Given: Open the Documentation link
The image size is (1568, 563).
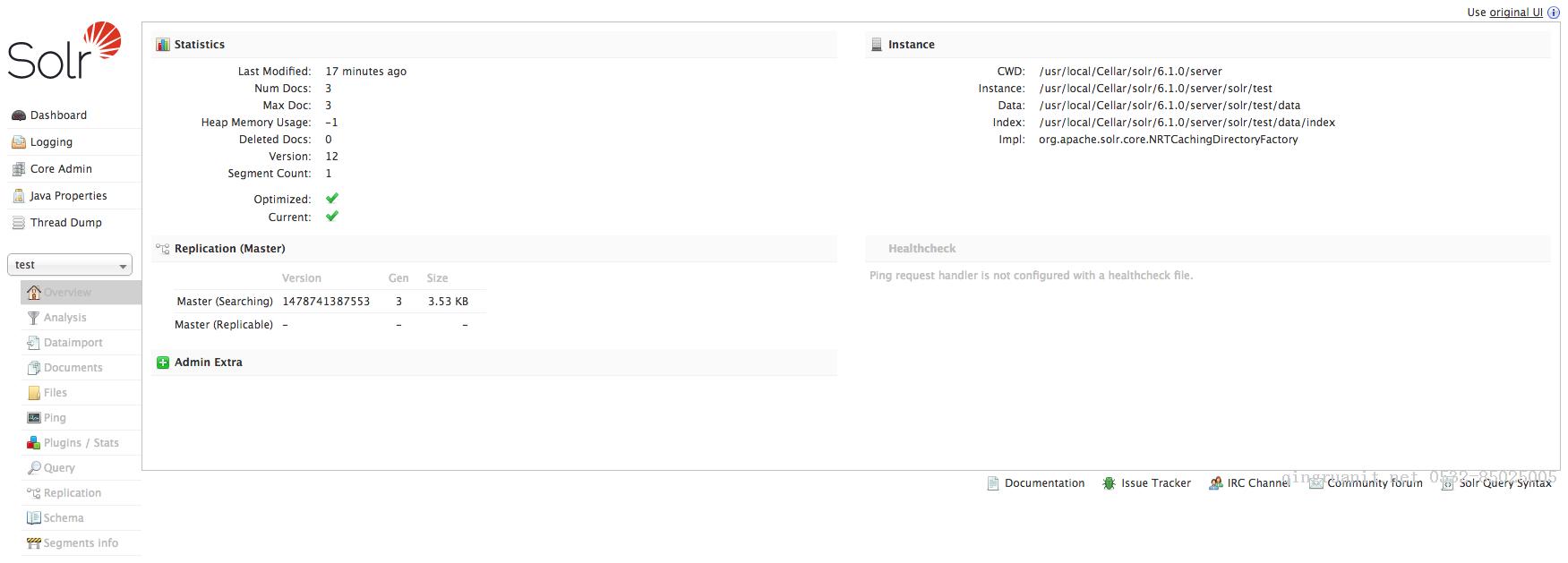Looking at the screenshot, I should pyautogui.click(x=1044, y=483).
